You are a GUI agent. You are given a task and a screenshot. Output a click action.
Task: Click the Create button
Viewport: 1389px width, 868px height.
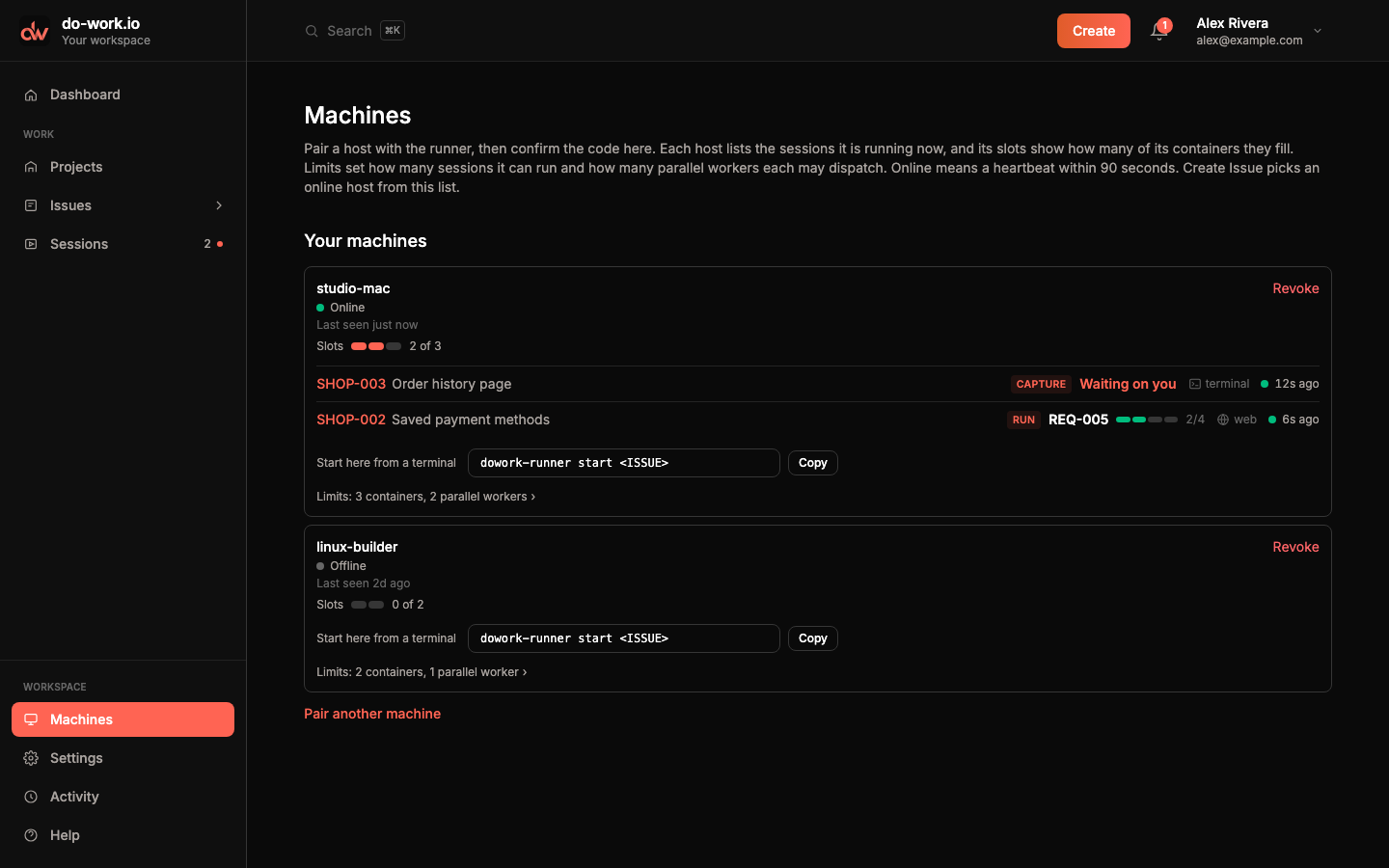point(1094,31)
